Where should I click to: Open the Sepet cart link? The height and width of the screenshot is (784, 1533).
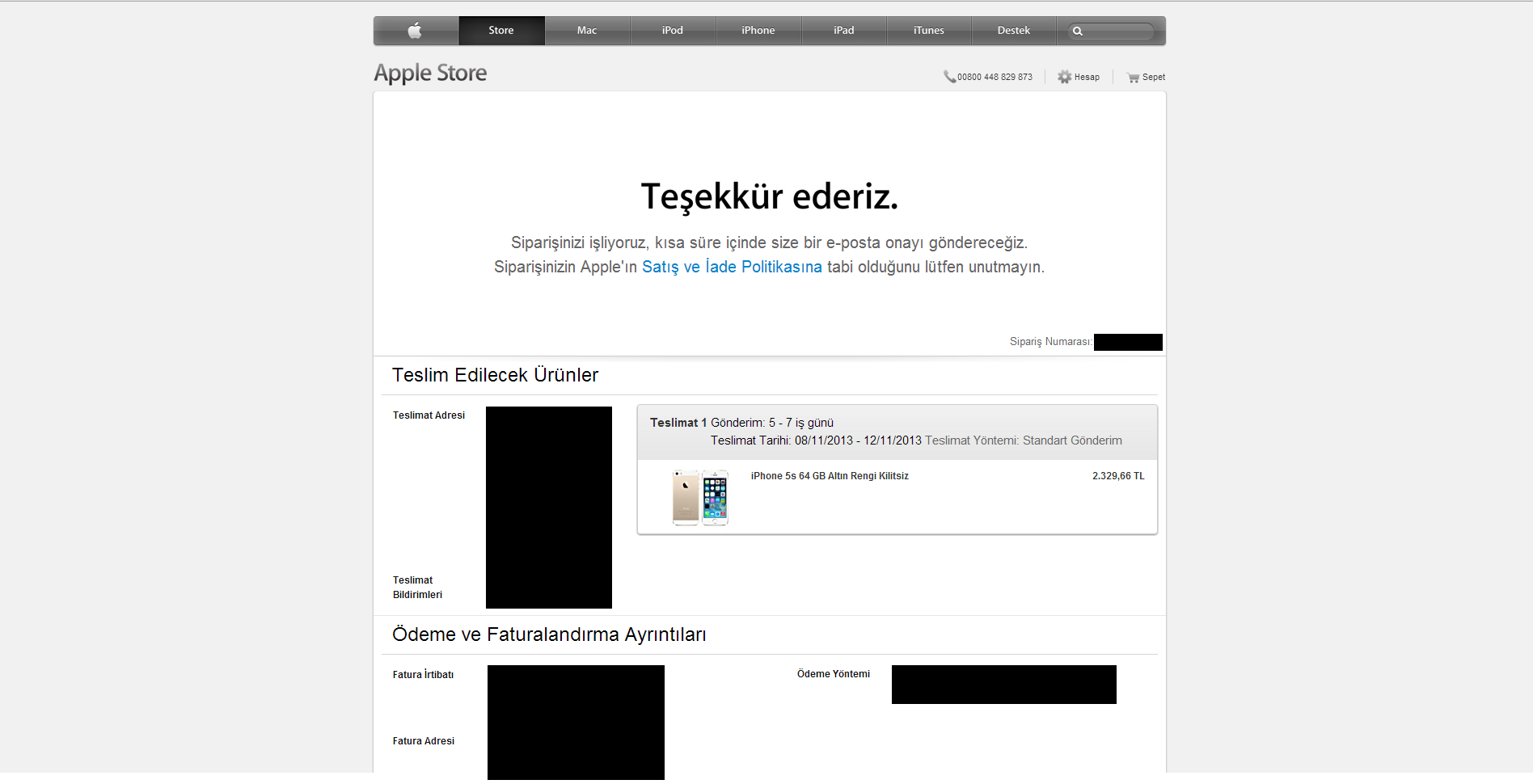(x=1154, y=78)
